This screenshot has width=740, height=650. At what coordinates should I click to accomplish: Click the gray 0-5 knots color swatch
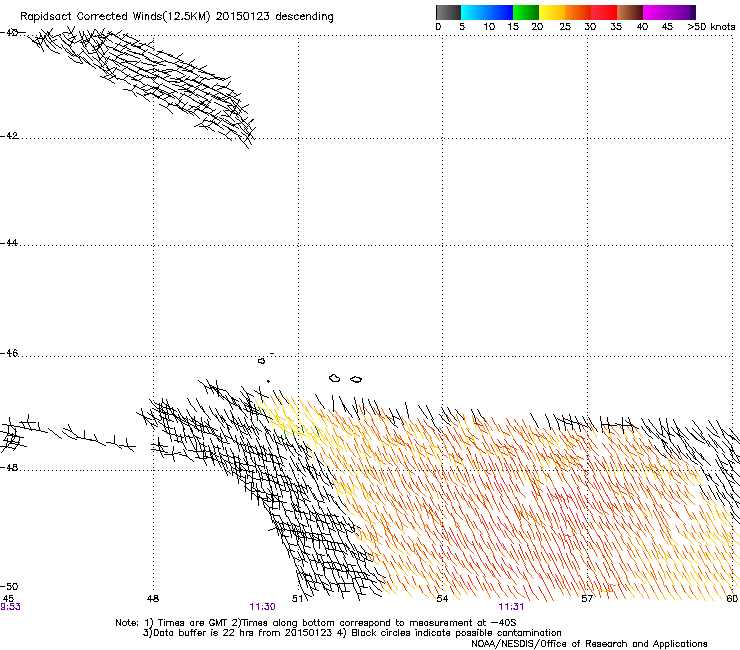point(448,12)
